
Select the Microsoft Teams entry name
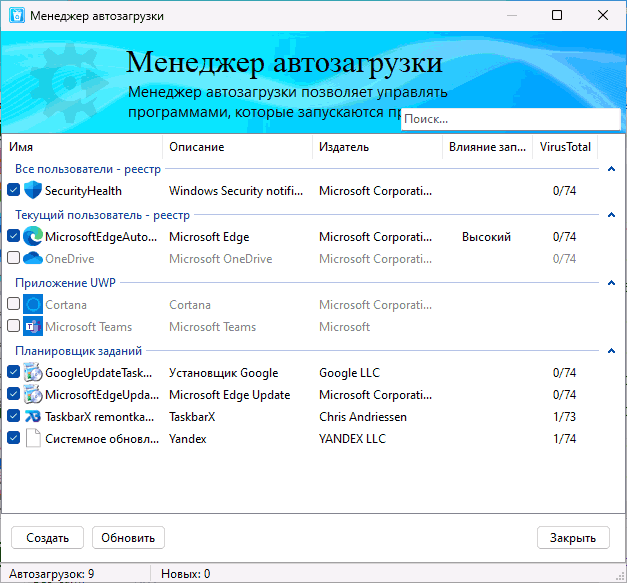[88, 327]
